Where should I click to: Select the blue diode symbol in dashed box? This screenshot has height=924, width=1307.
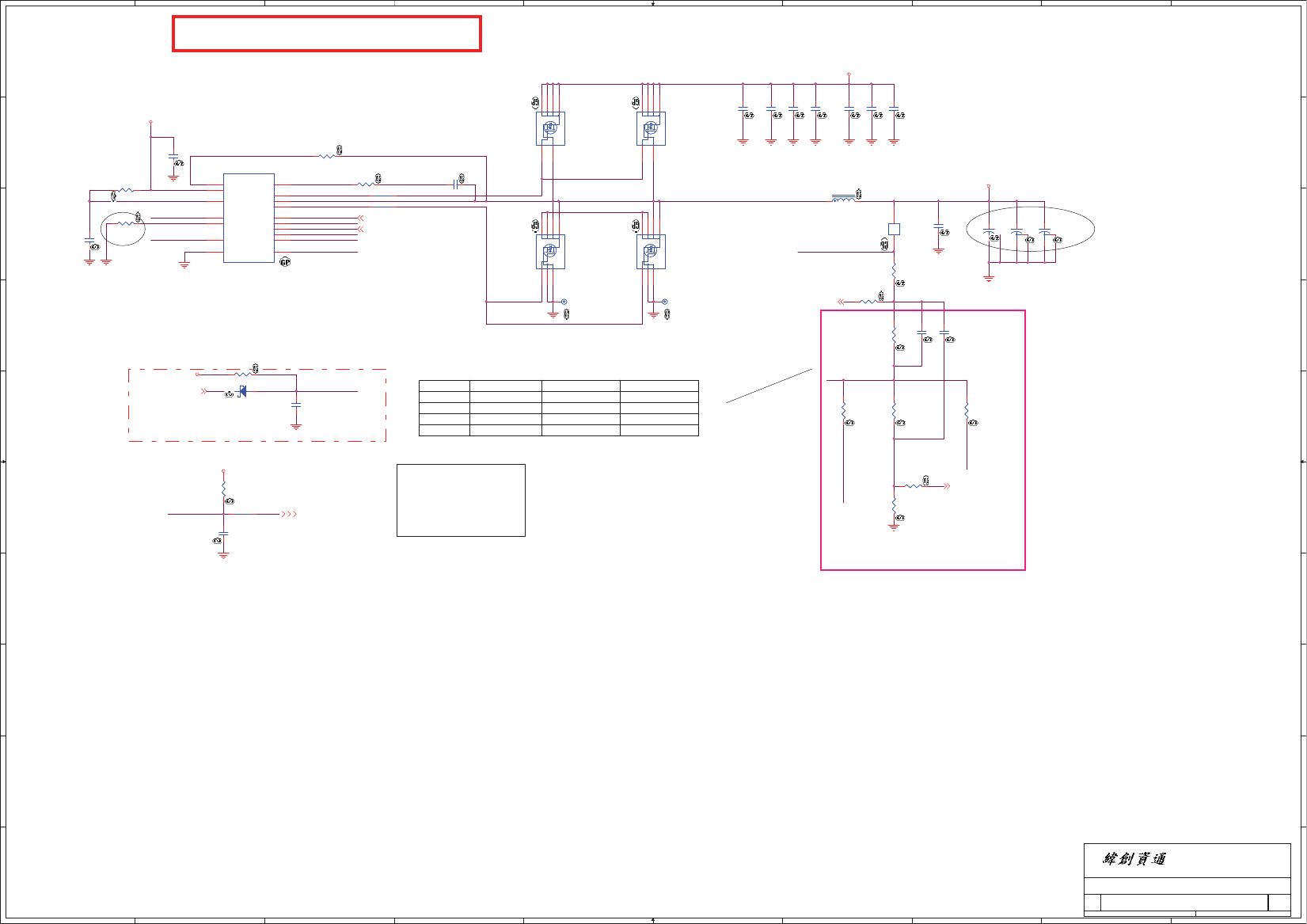click(x=242, y=391)
